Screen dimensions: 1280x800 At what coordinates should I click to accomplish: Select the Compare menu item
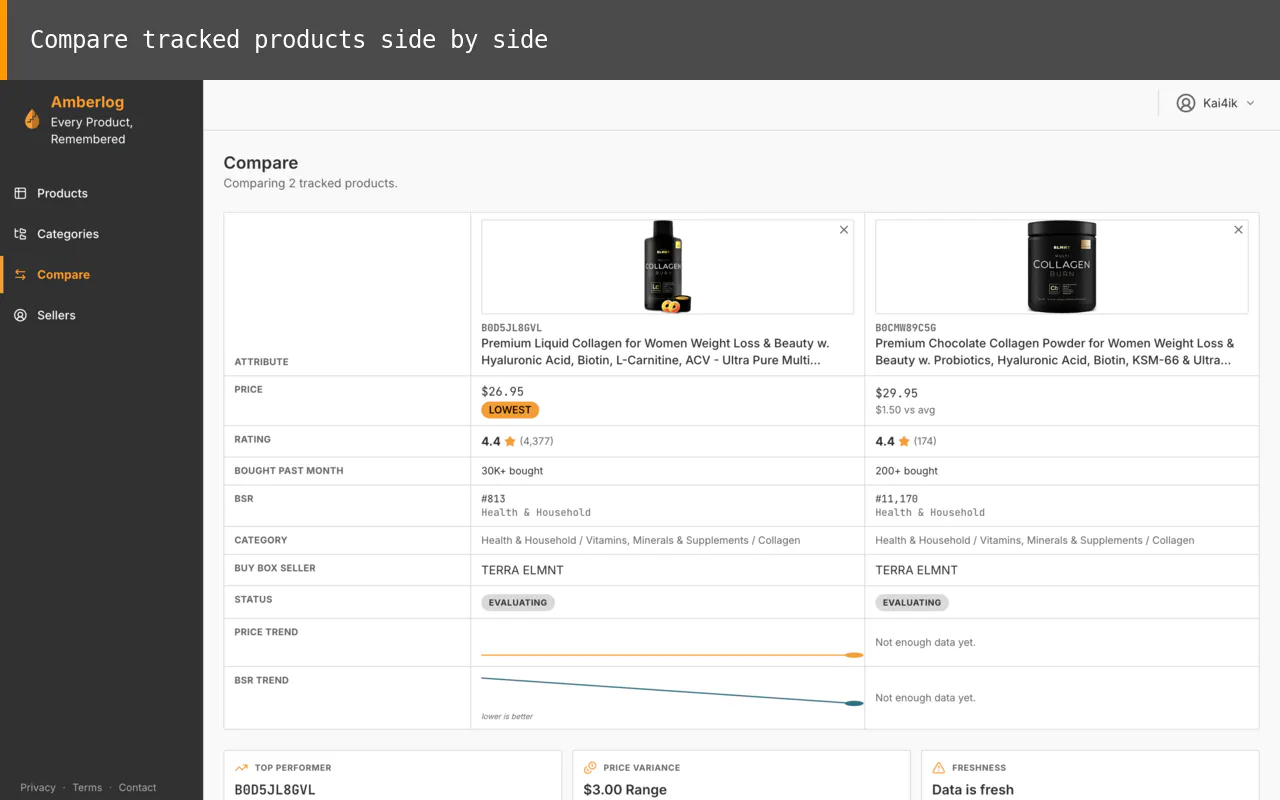(63, 275)
